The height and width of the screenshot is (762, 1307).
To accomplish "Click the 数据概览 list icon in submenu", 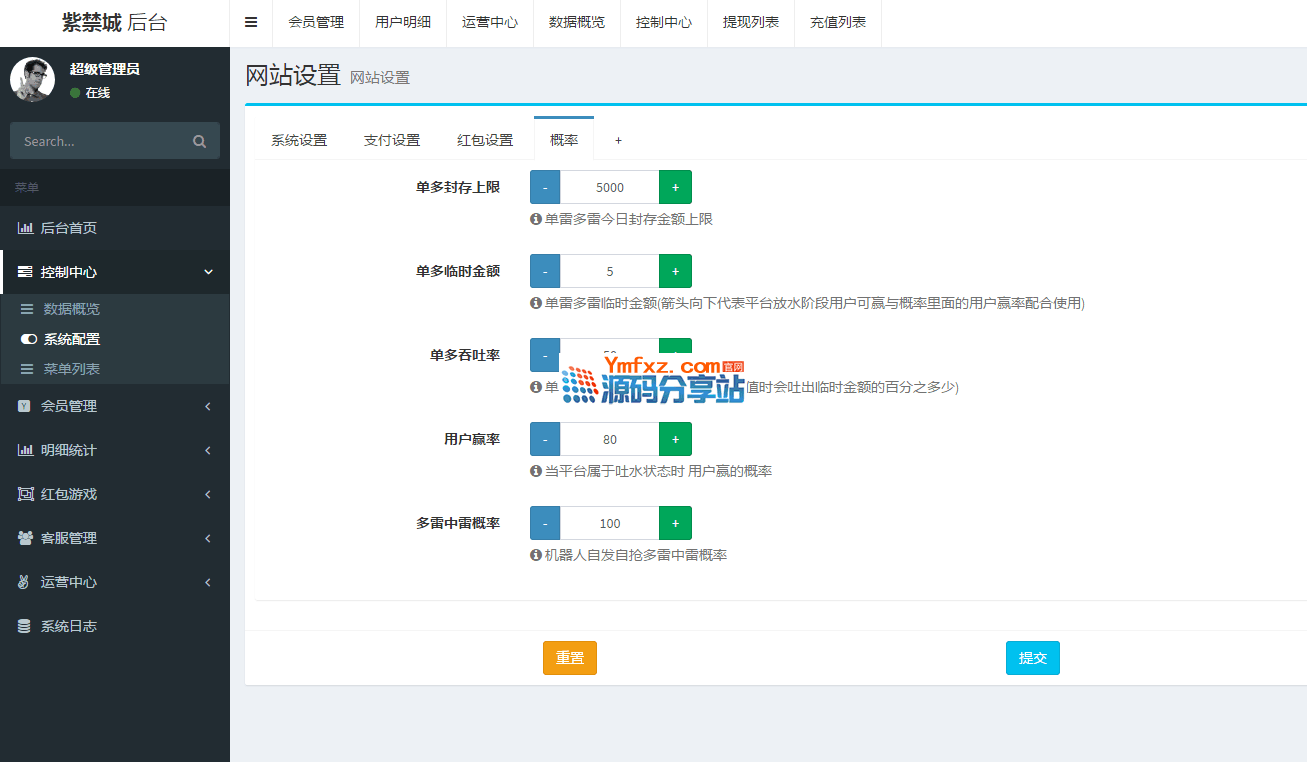I will pos(28,309).
